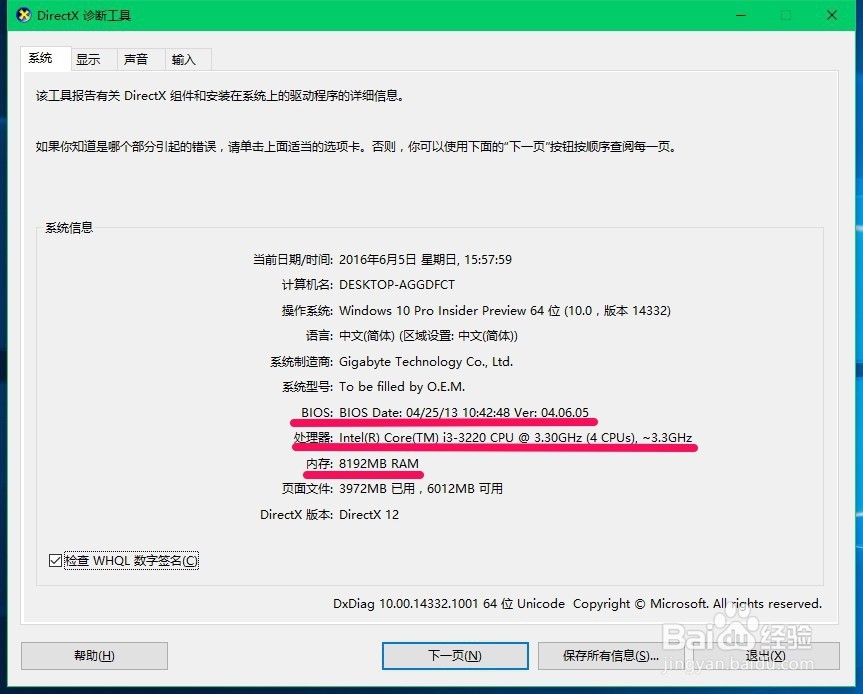Close the DirectX 诊断工具 window
This screenshot has width=863, height=694.
tap(832, 15)
